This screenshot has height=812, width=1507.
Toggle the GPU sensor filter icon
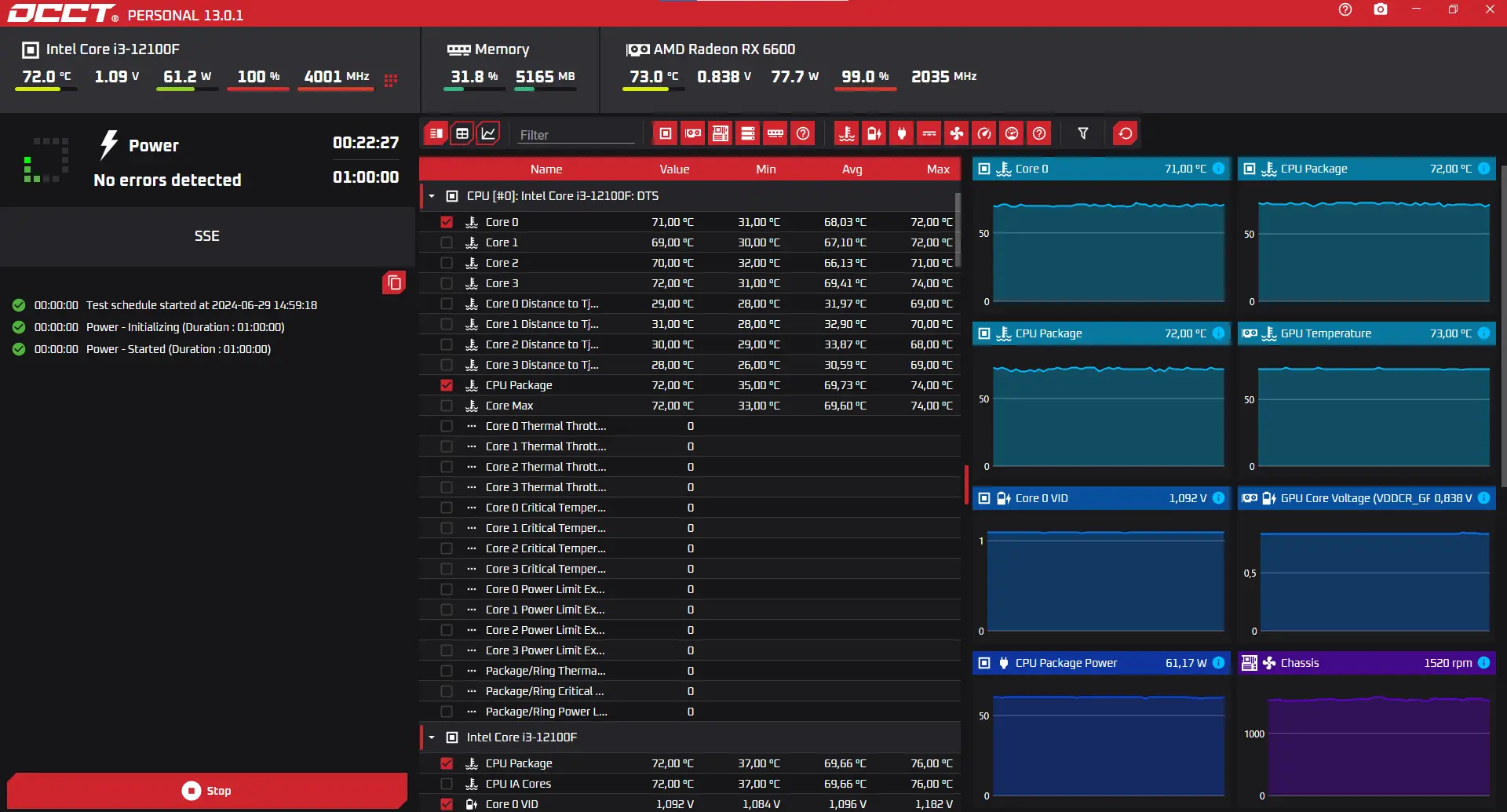point(693,133)
